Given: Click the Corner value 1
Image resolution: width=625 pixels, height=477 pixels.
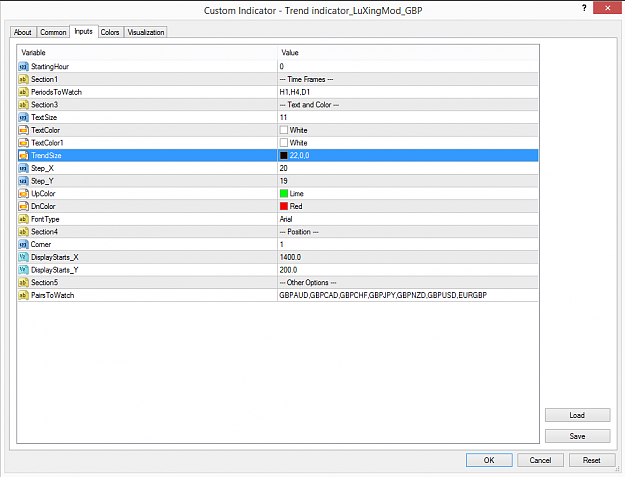Looking at the screenshot, I should [x=281, y=244].
